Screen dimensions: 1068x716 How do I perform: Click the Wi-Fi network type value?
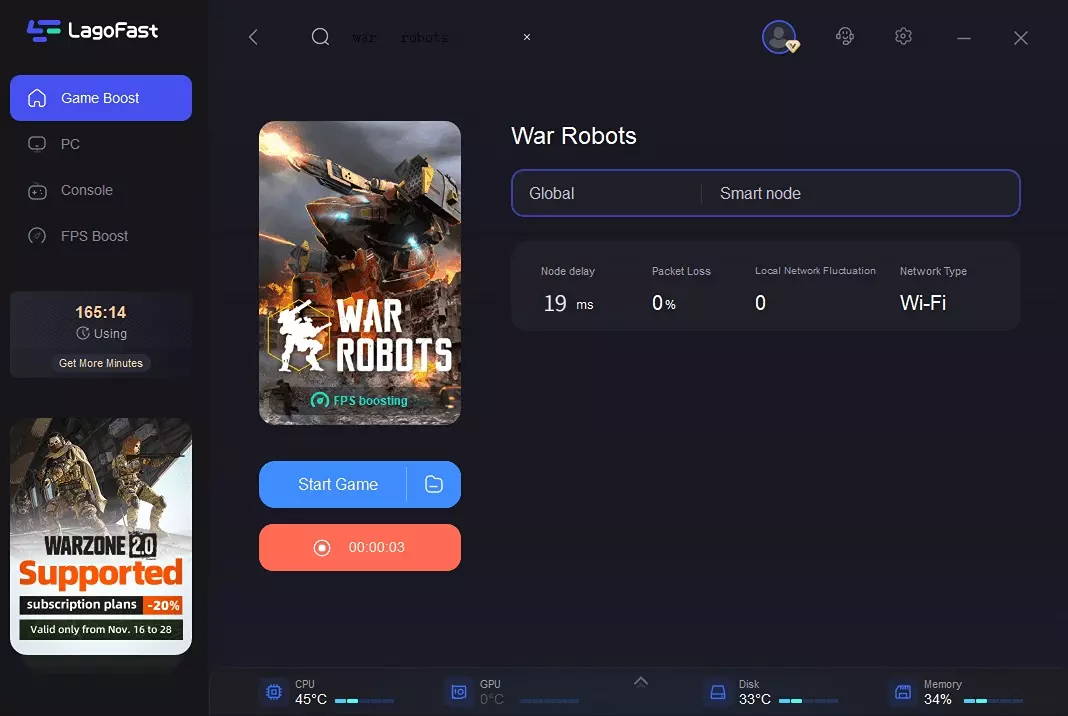(923, 303)
